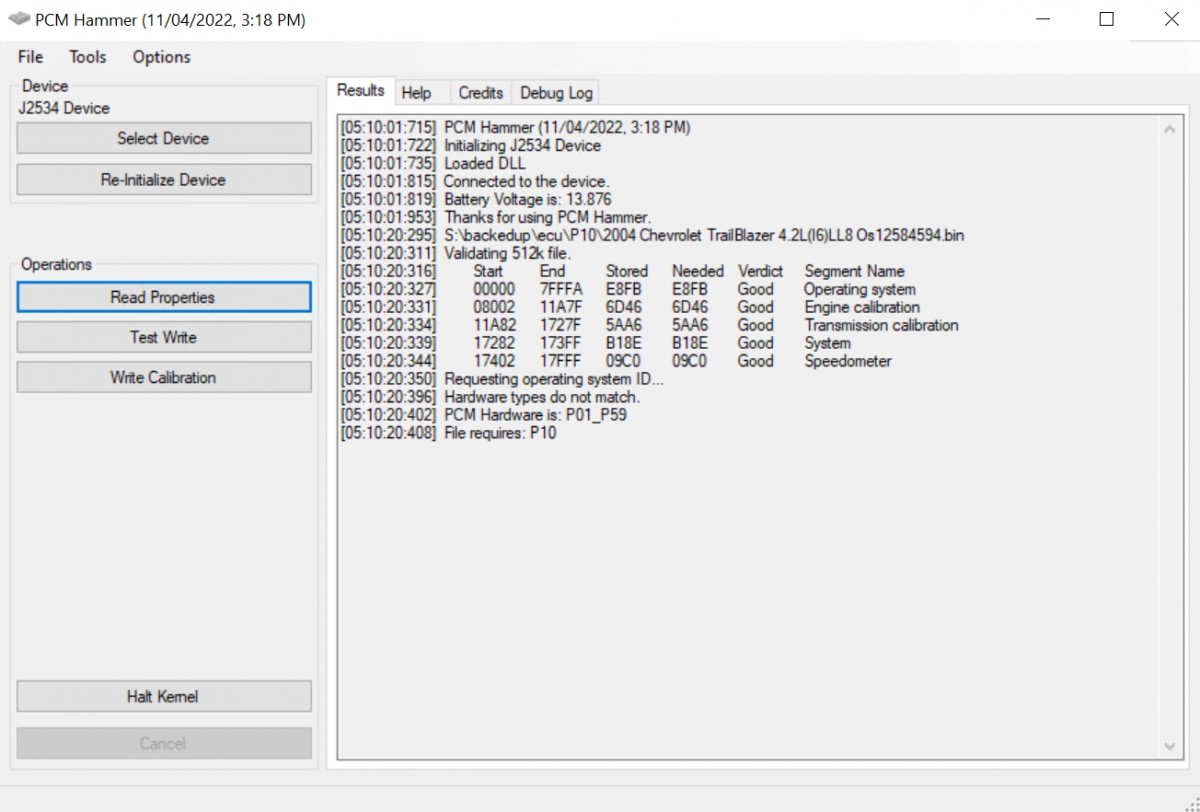Open the Credits tab
The width and height of the screenshot is (1200, 812).
pos(481,93)
